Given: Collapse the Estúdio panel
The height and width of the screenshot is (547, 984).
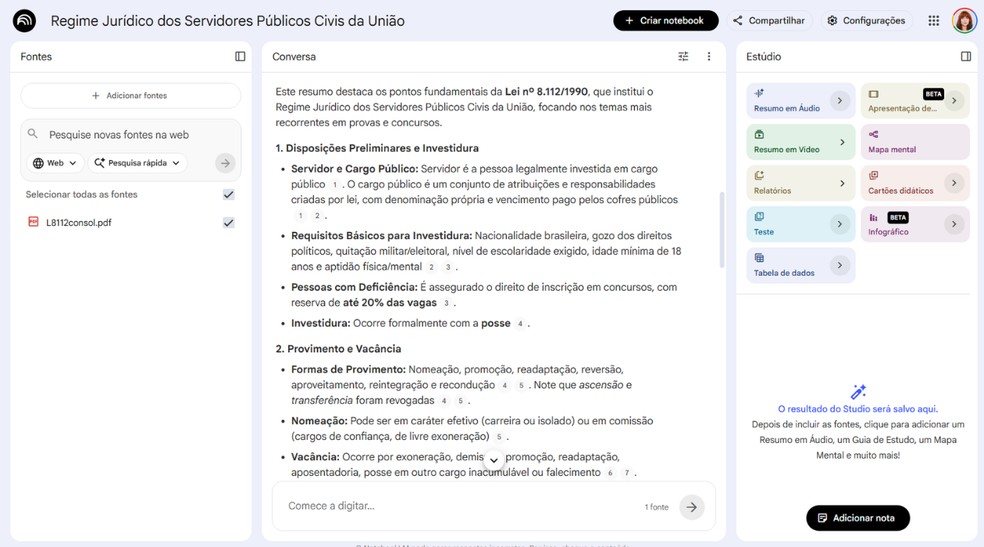Looking at the screenshot, I should 966,56.
